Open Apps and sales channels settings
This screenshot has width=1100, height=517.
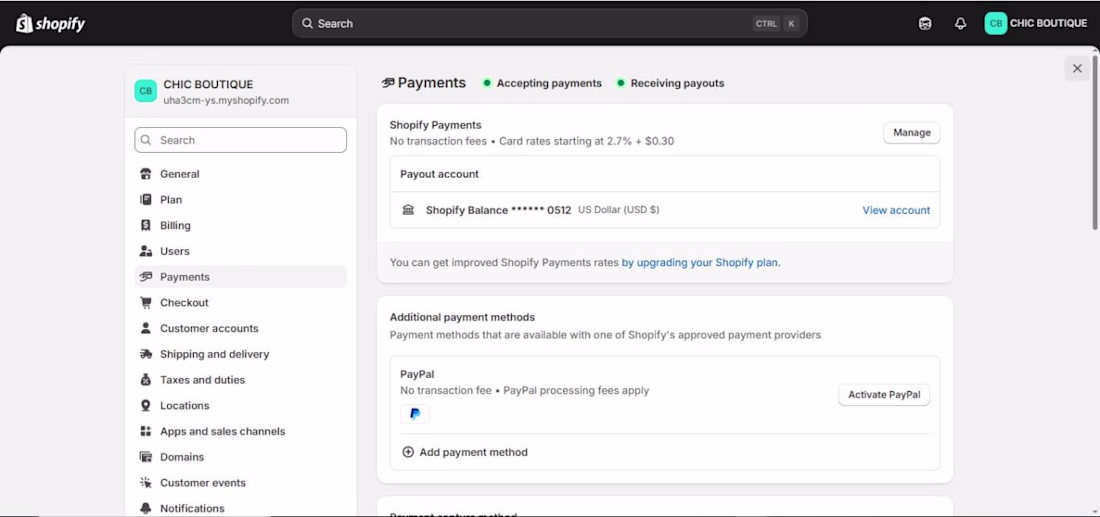[x=222, y=432]
